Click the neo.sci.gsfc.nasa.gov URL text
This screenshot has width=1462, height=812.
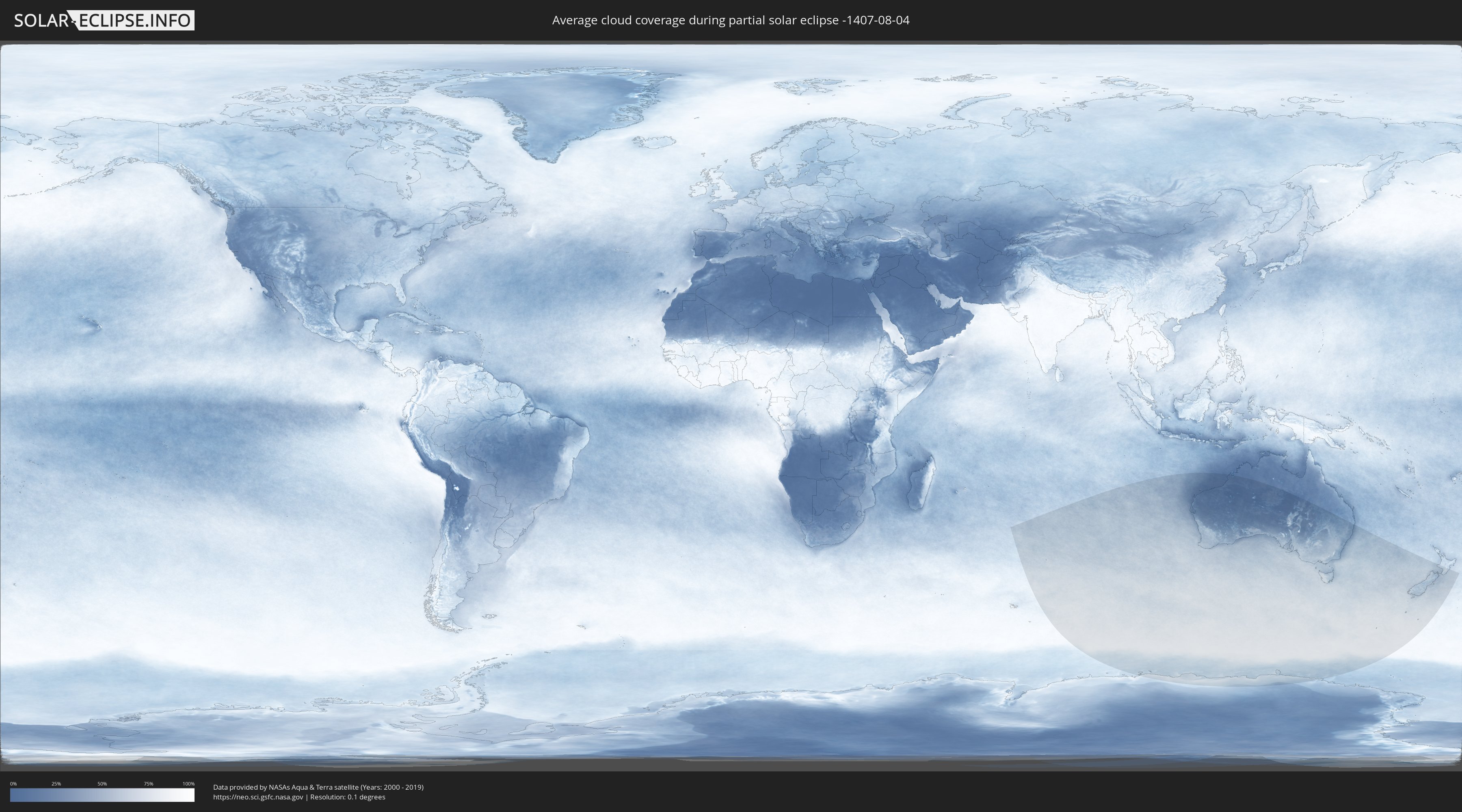[258, 797]
